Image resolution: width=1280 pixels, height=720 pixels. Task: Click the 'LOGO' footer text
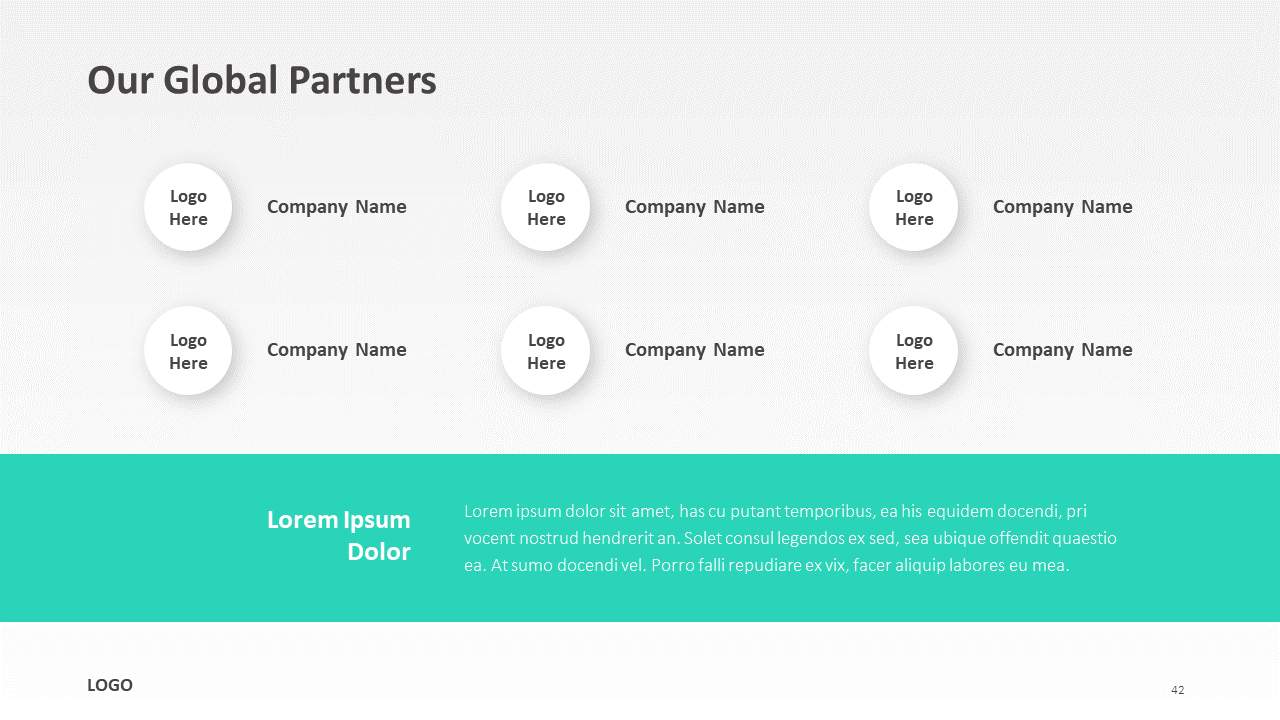coord(110,685)
